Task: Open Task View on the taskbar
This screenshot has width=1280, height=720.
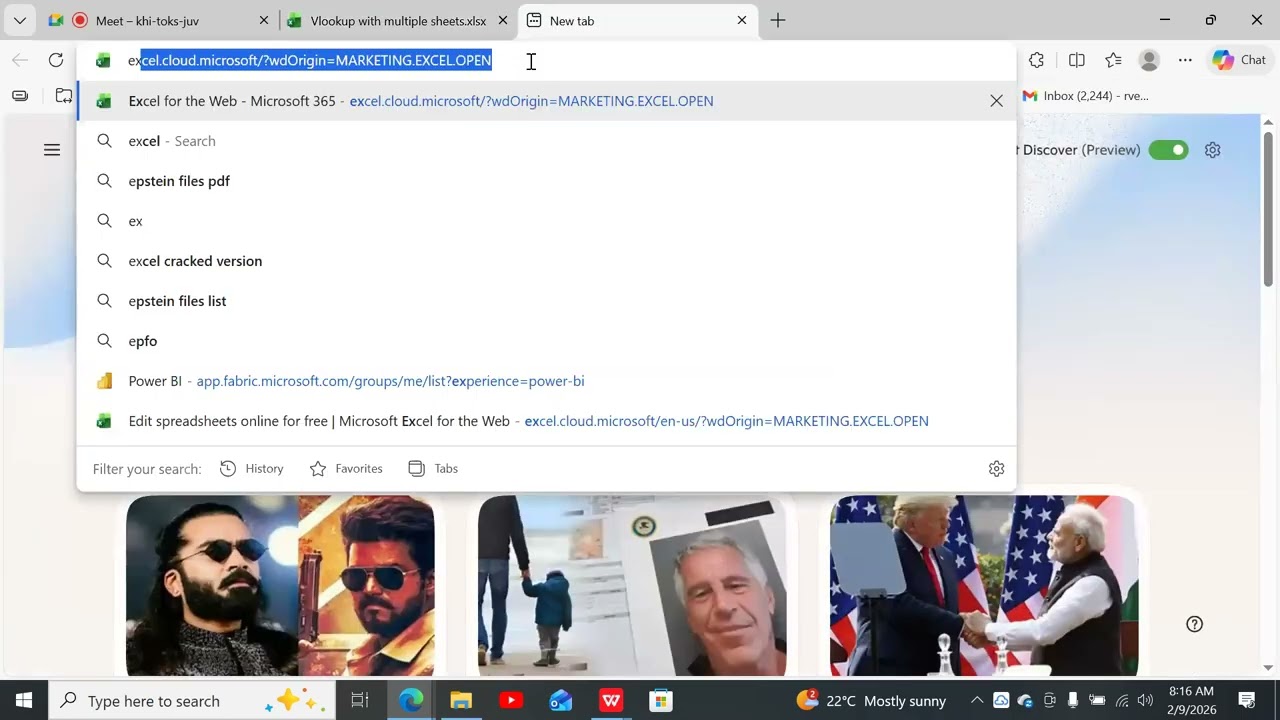Action: [360, 700]
